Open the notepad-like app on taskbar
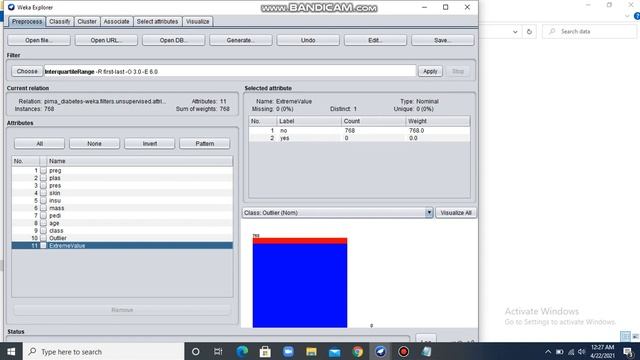The height and width of the screenshot is (360, 640). tap(427, 351)
